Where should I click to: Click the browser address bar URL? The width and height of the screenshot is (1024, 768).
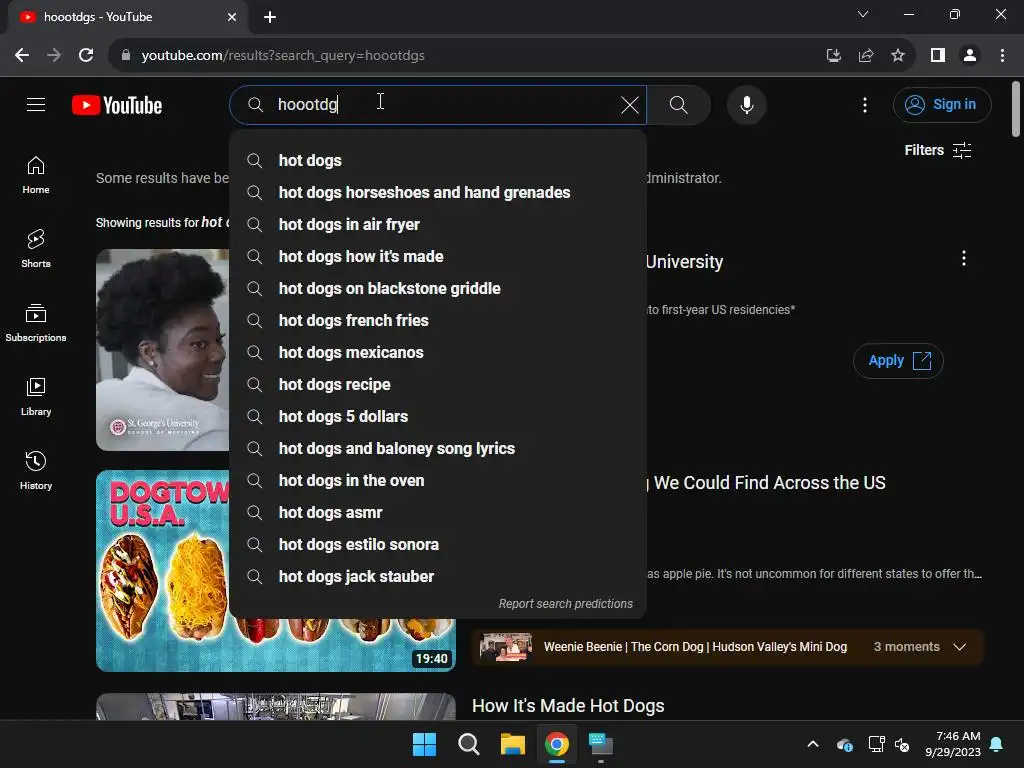[283, 56]
